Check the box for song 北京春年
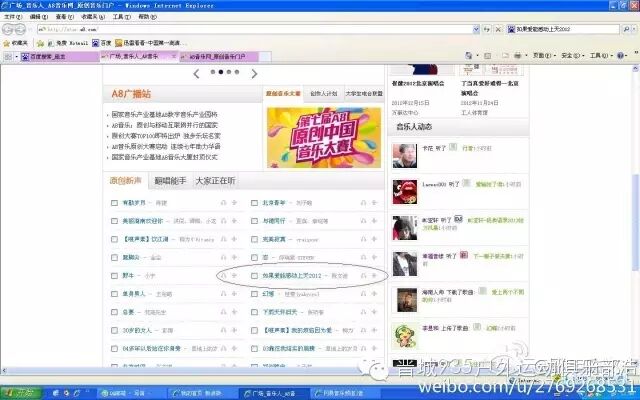Viewport: 640px width, 400px height. point(254,203)
